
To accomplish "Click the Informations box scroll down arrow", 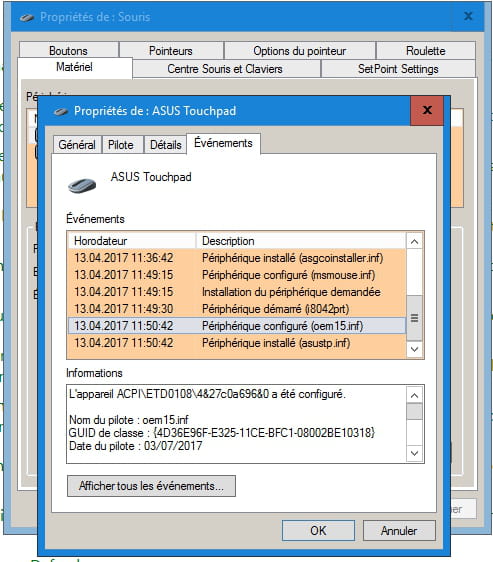I will [414, 453].
